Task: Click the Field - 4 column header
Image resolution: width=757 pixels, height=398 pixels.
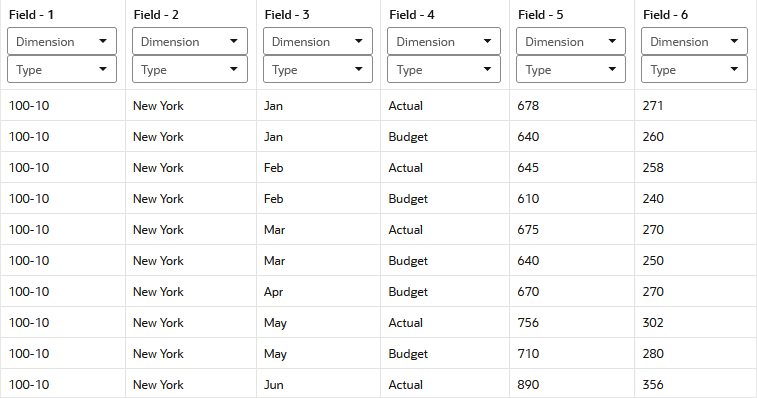Action: 412,15
